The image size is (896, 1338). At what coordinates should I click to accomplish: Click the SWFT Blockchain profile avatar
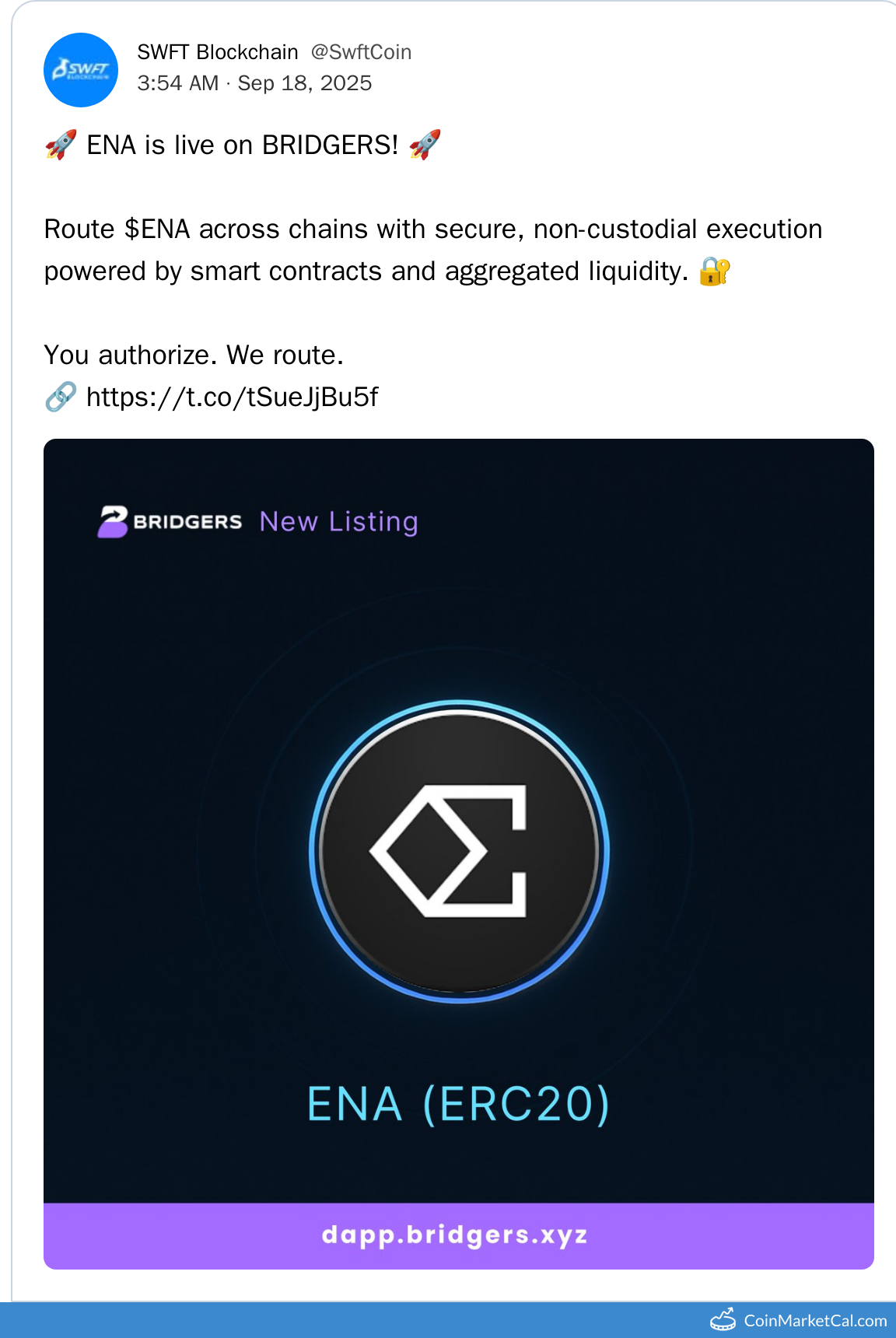point(81,70)
